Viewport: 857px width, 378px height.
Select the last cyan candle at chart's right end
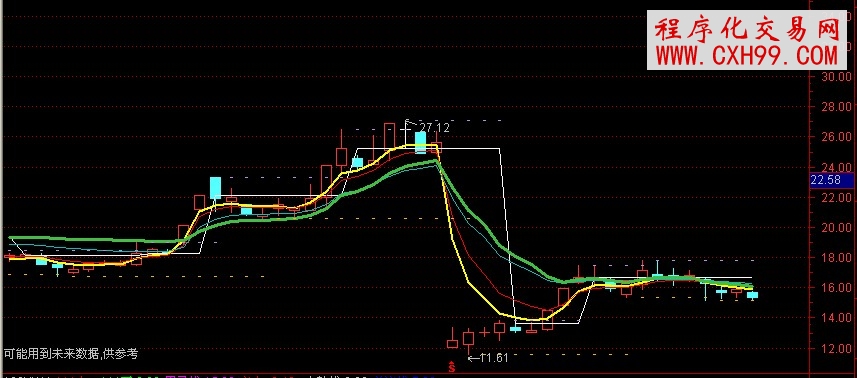coord(753,295)
